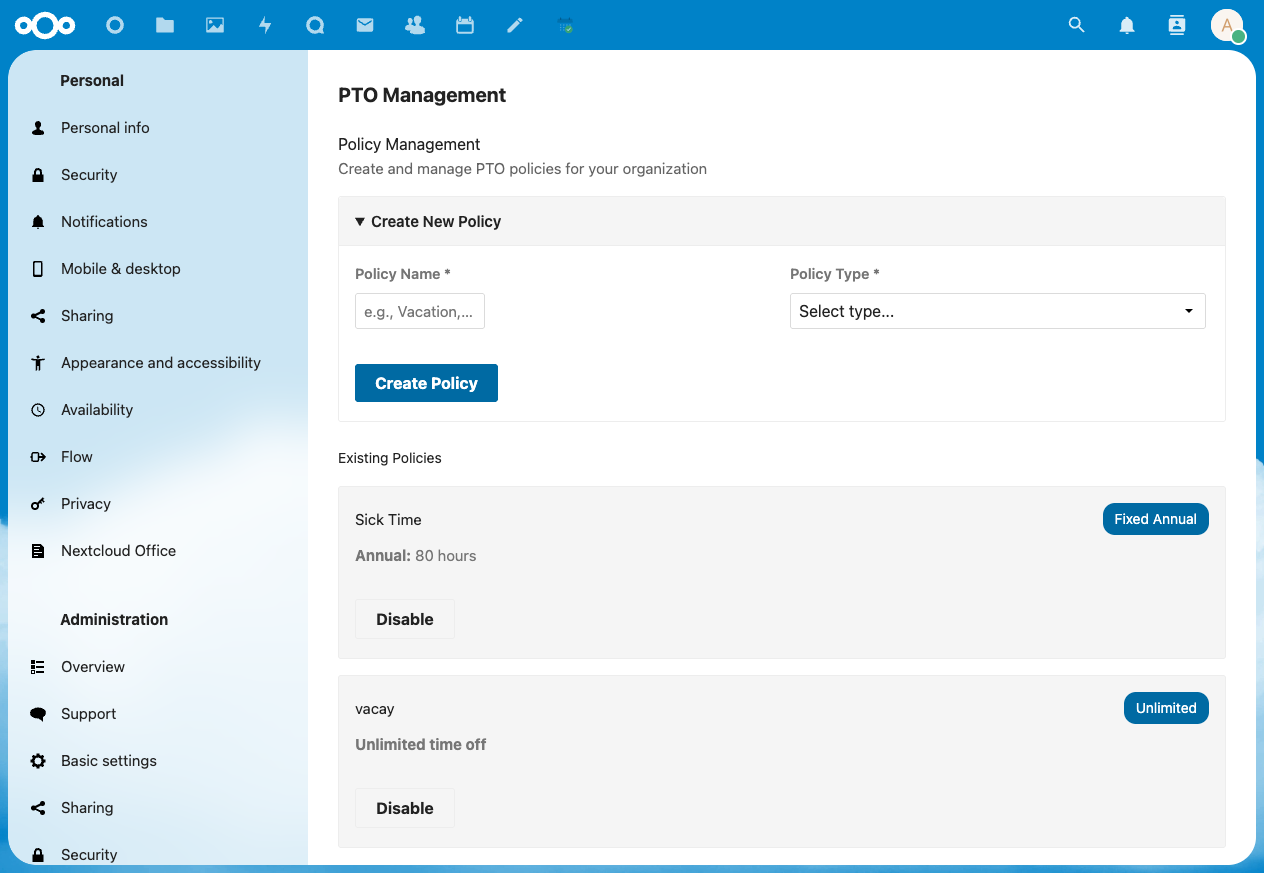The width and height of the screenshot is (1264, 873).
Task: Launch the PTO tracker app icon
Action: (565, 25)
